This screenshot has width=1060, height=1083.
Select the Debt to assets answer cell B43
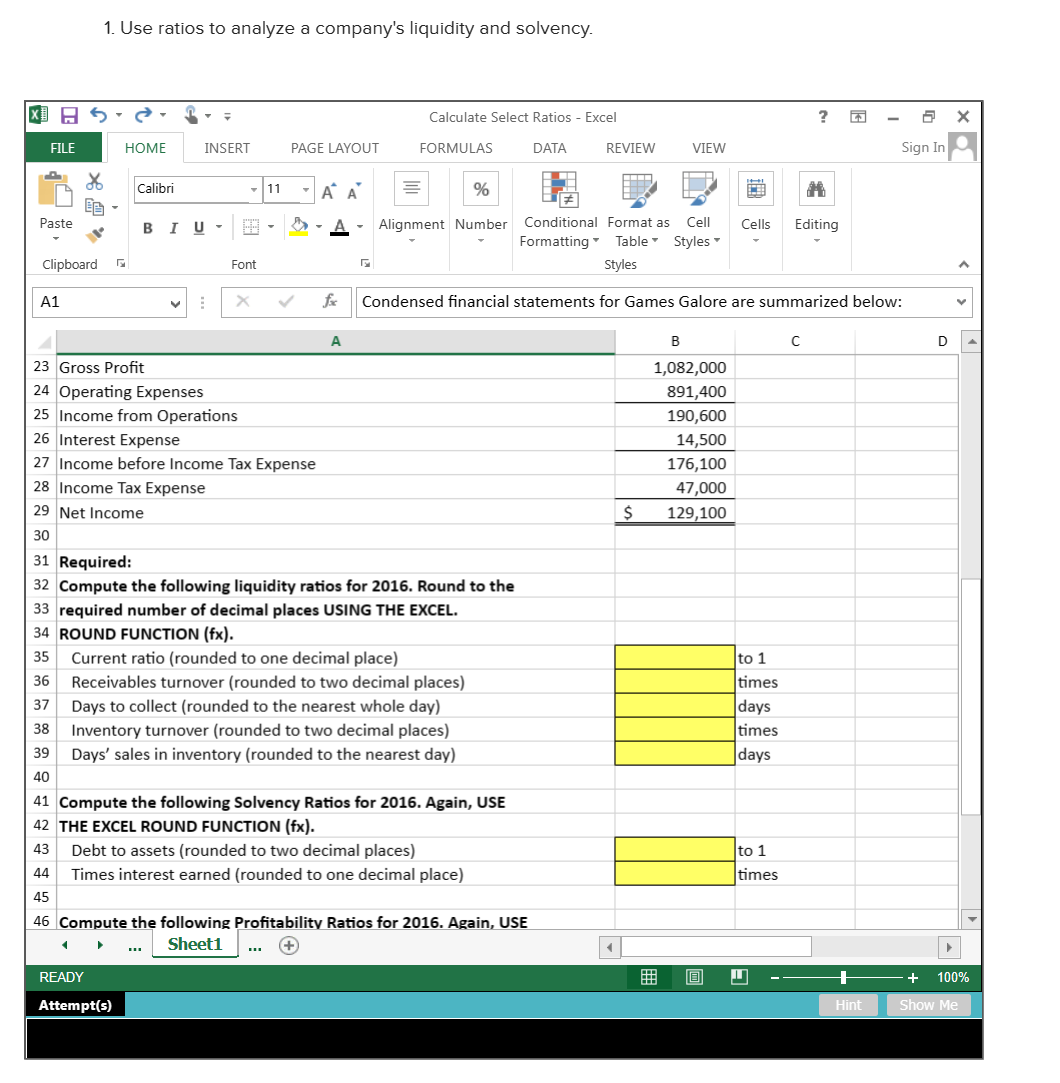click(675, 850)
